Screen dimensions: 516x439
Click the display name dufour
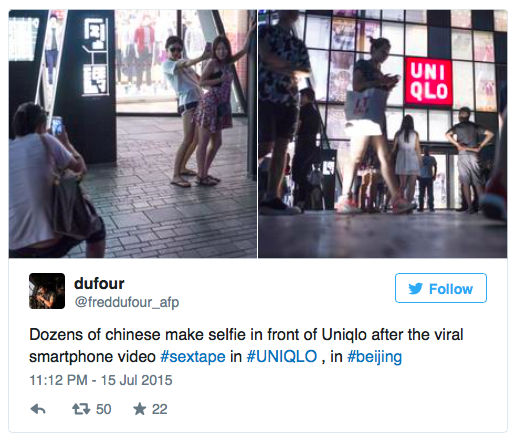click(99, 283)
